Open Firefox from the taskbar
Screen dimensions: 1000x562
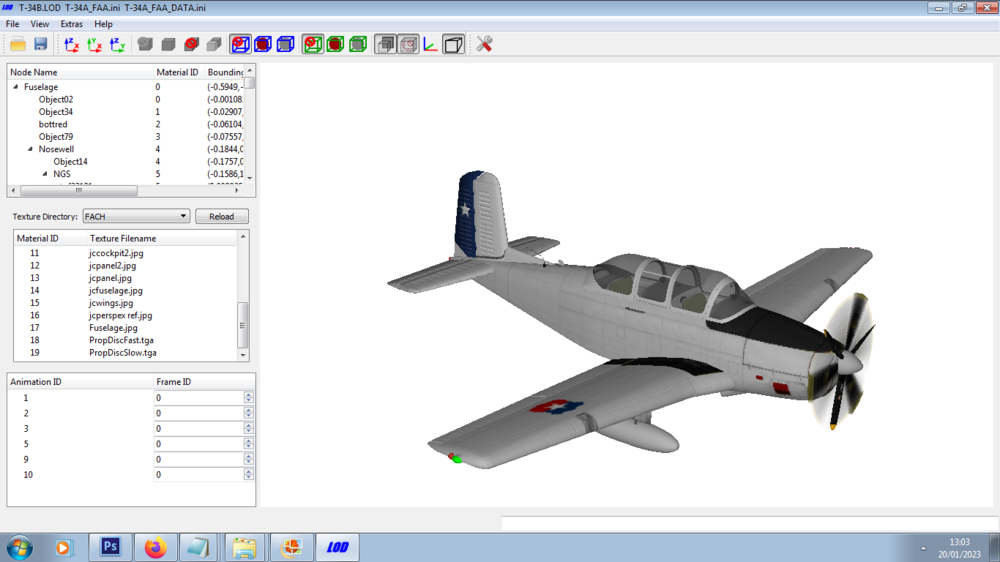[155, 547]
